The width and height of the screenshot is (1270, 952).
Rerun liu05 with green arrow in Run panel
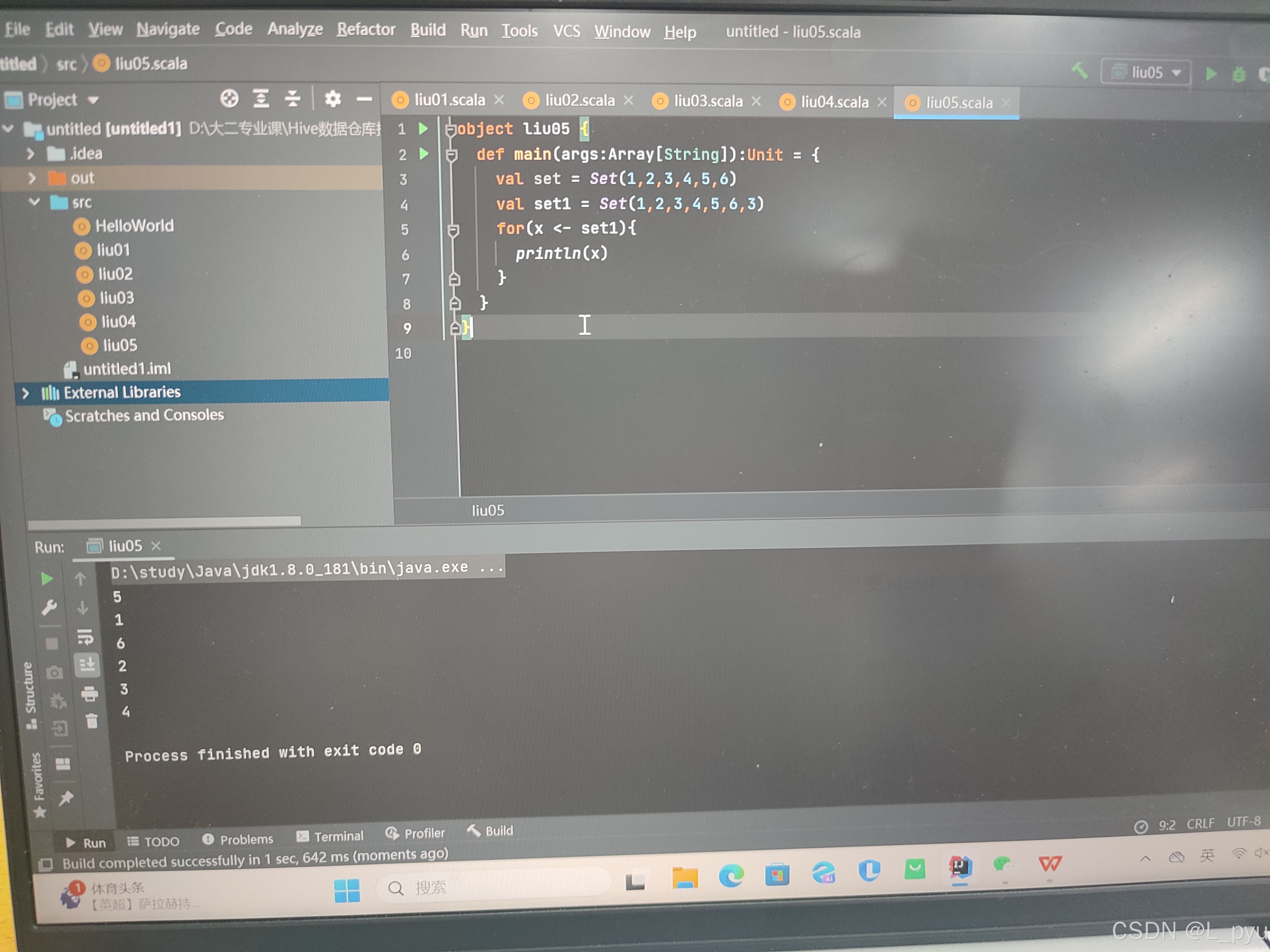pos(47,578)
